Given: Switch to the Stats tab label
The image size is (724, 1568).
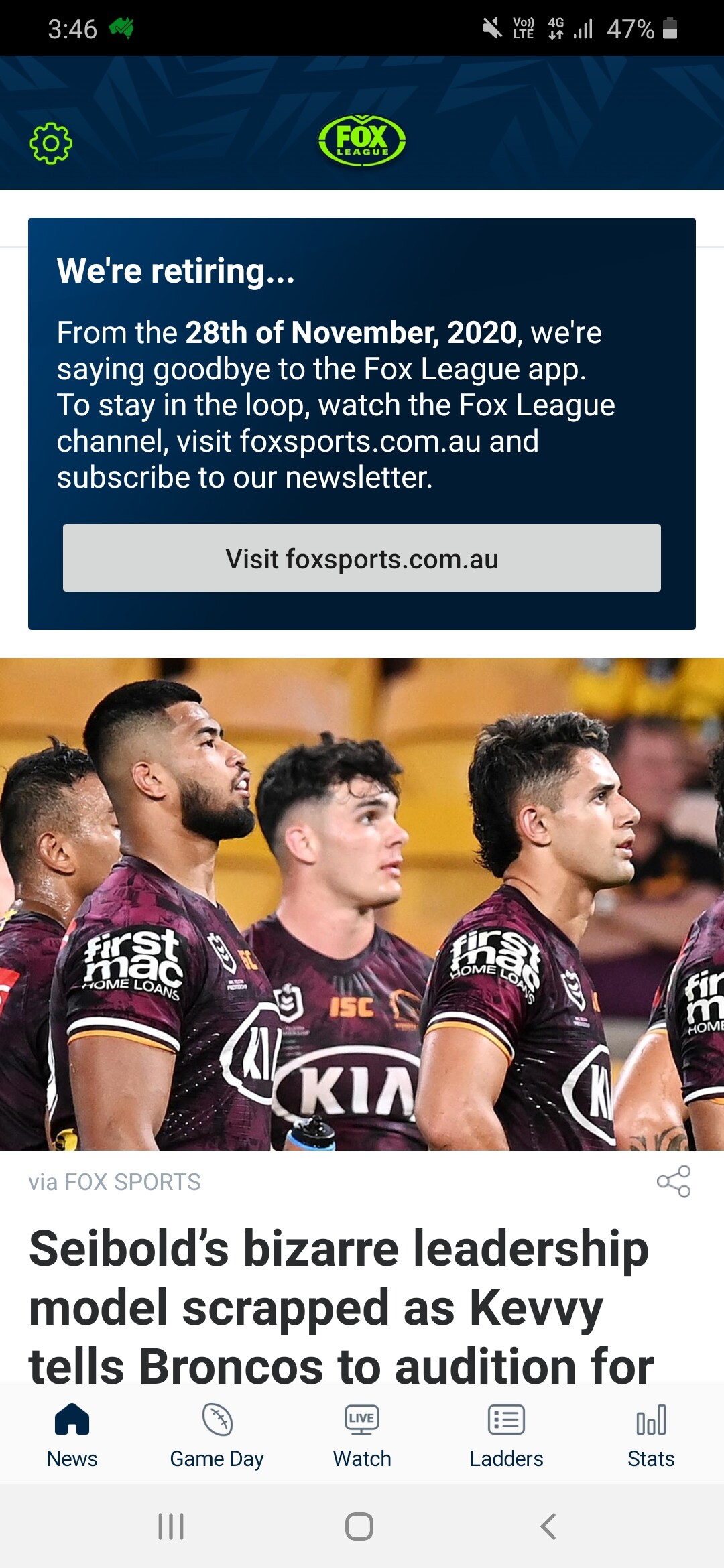Looking at the screenshot, I should [x=651, y=1459].
